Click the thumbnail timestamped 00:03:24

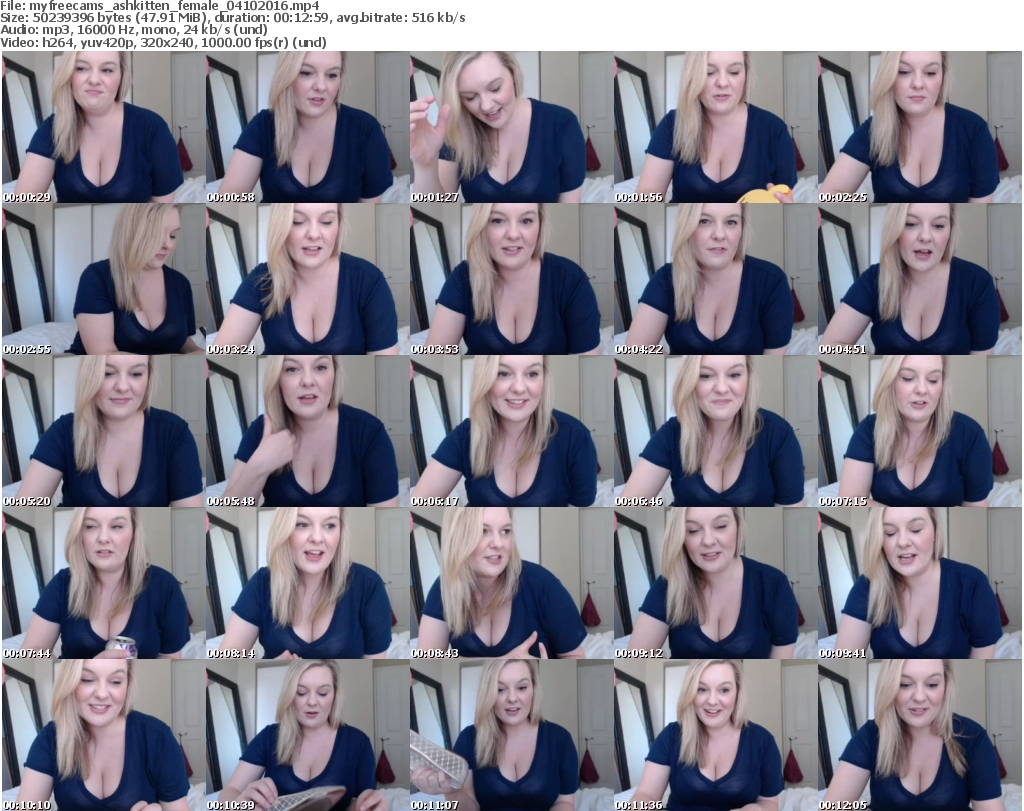point(308,279)
